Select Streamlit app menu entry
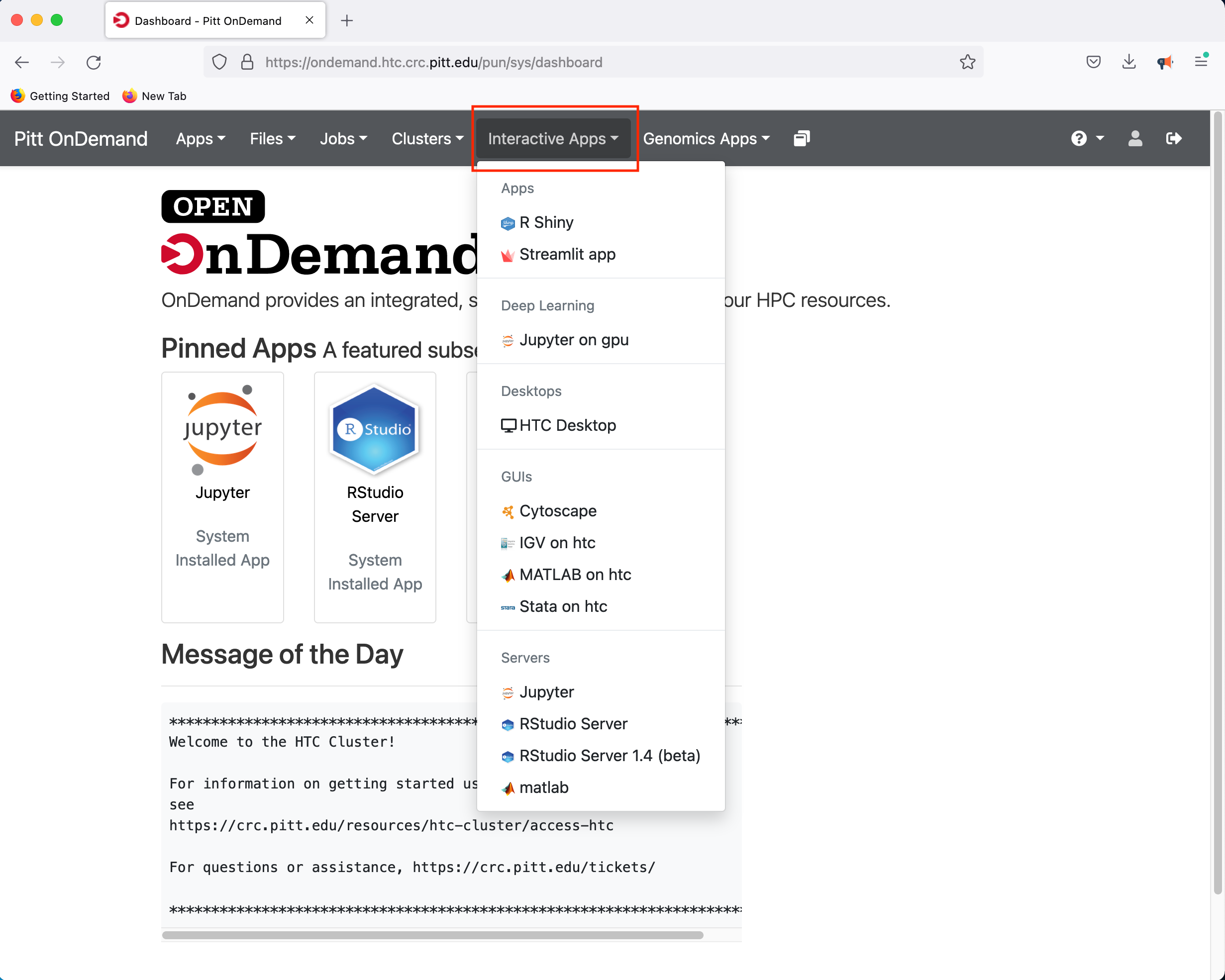Viewport: 1225px width, 980px height. pyautogui.click(x=601, y=255)
